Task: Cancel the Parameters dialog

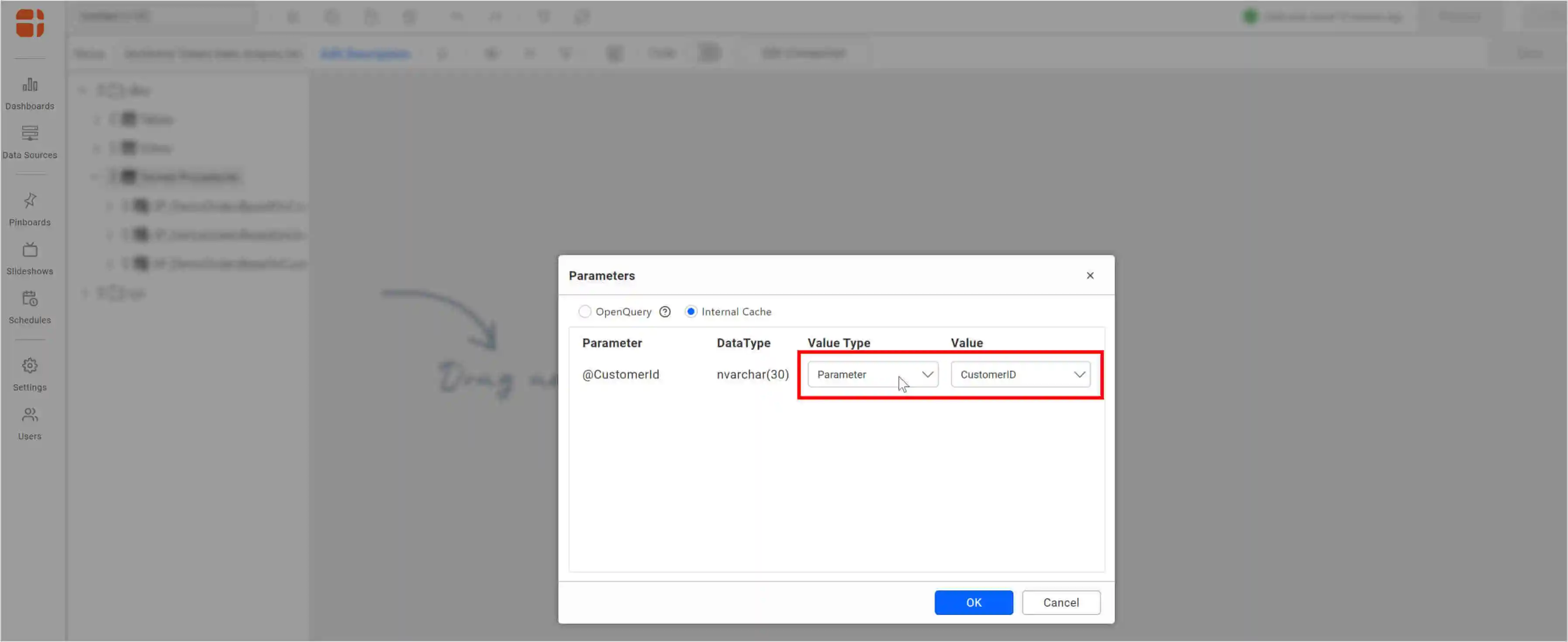Action: click(1060, 602)
